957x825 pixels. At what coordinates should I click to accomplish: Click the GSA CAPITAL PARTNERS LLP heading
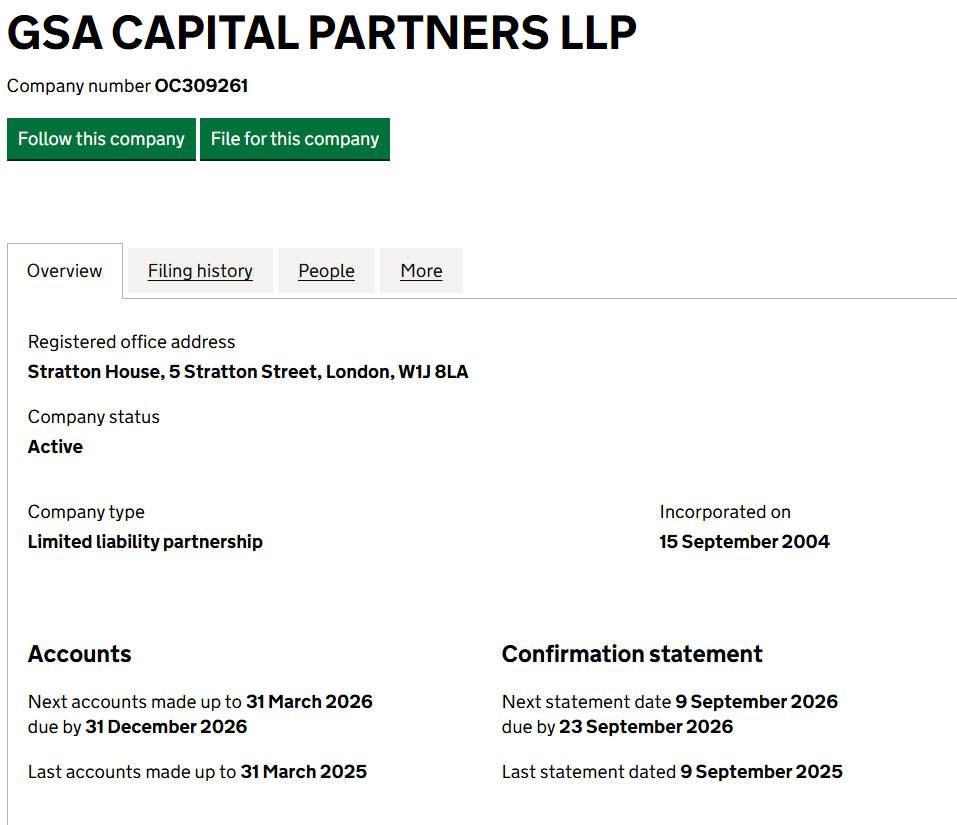click(322, 34)
